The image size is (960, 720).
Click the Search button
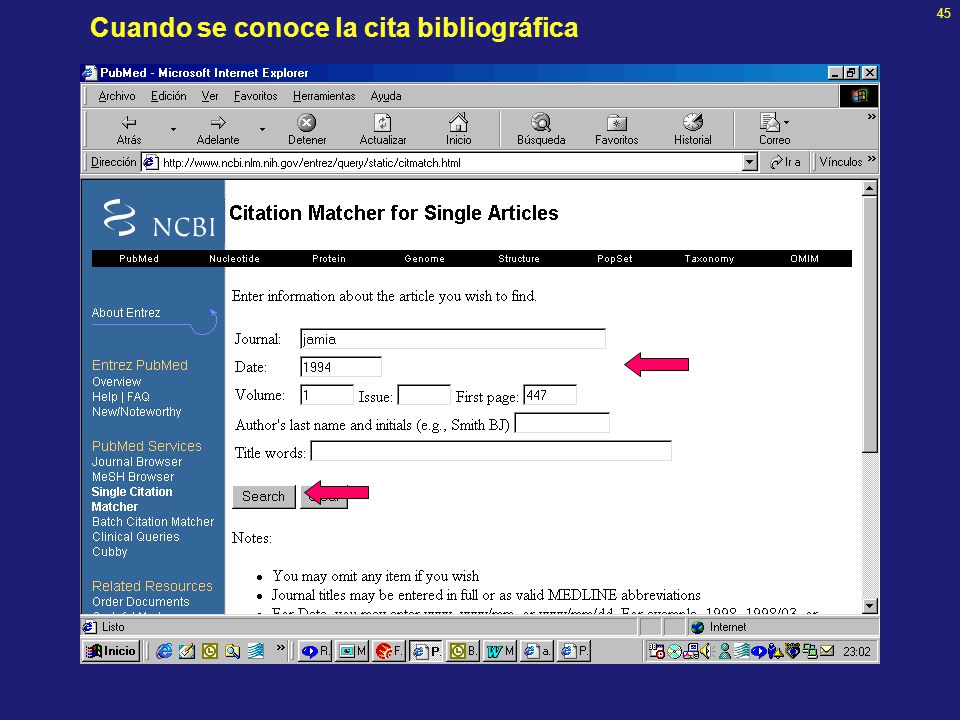(264, 497)
